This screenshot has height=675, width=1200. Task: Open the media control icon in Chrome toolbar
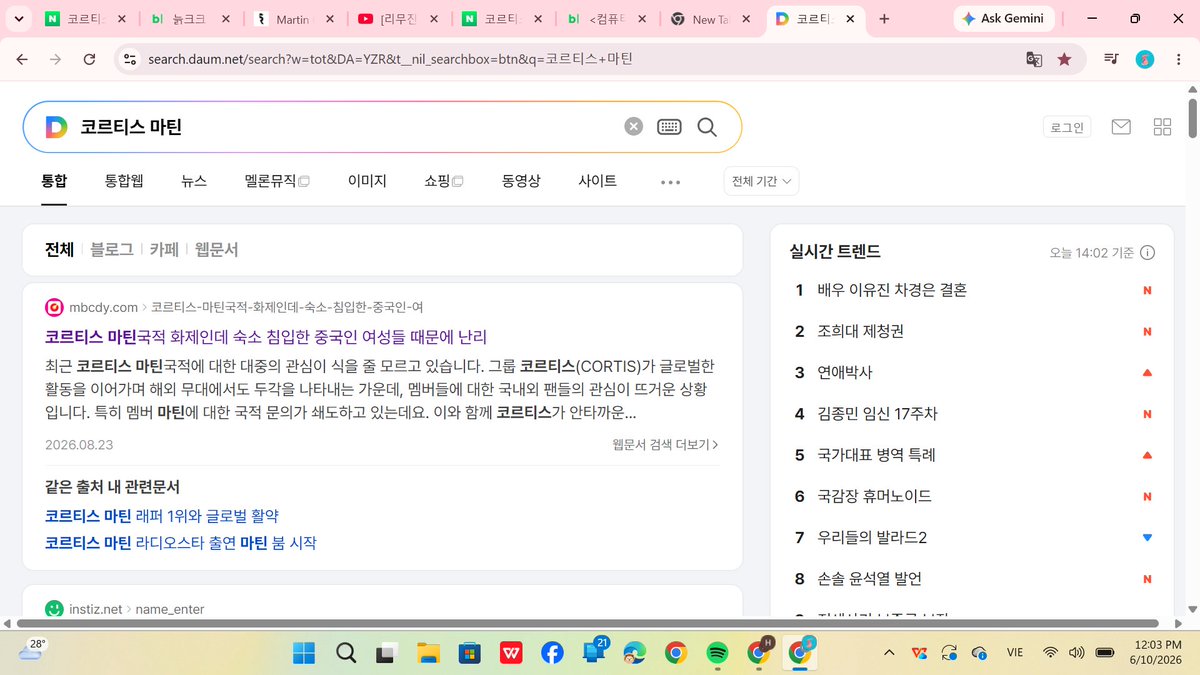click(x=1111, y=59)
